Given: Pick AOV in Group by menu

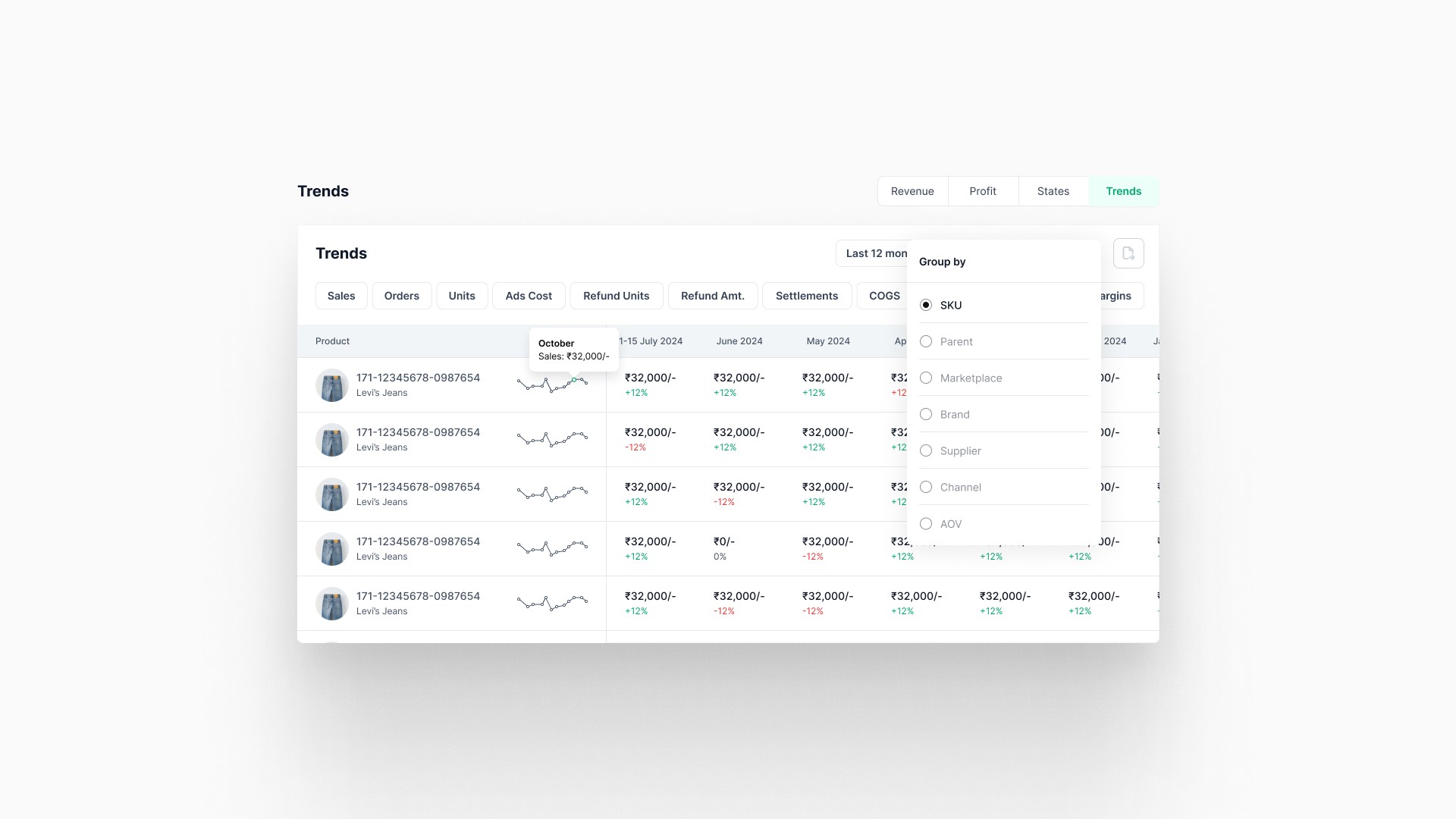Looking at the screenshot, I should pos(926,523).
